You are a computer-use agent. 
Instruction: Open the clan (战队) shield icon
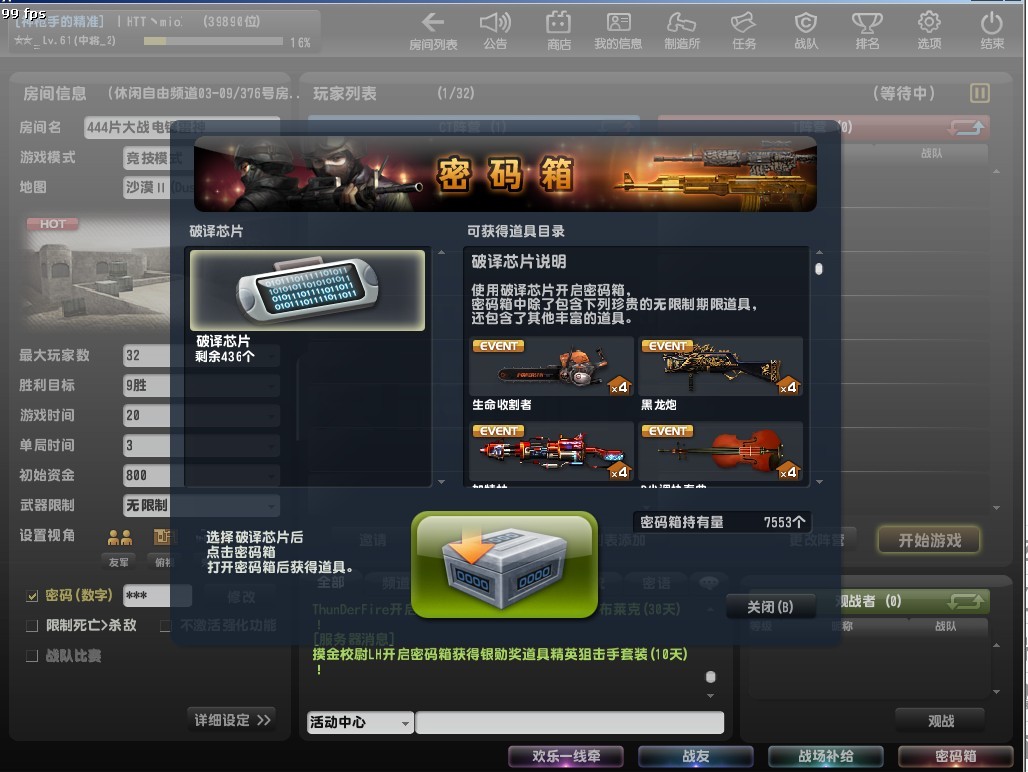pyautogui.click(x=806, y=31)
